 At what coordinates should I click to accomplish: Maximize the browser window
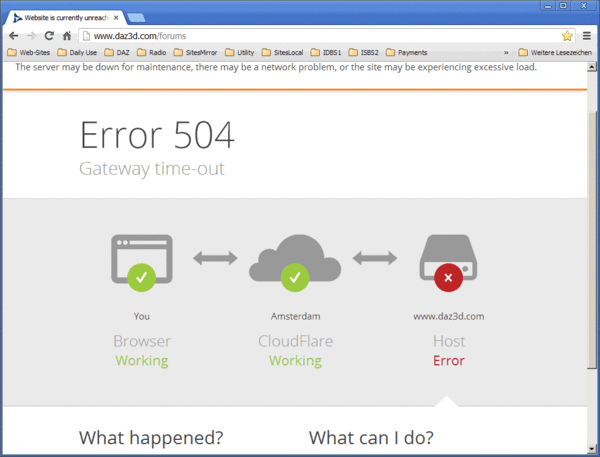point(563,6)
